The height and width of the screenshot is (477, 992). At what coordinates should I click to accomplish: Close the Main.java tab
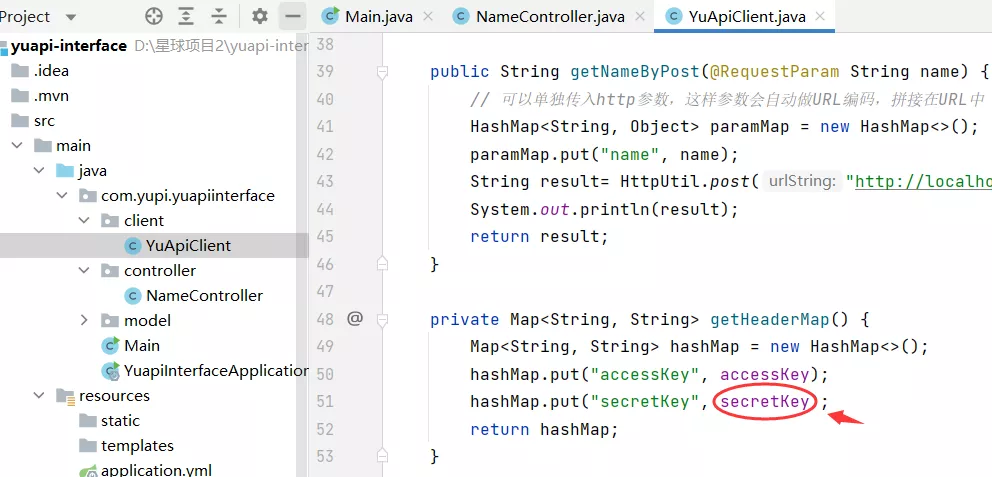click(x=428, y=16)
